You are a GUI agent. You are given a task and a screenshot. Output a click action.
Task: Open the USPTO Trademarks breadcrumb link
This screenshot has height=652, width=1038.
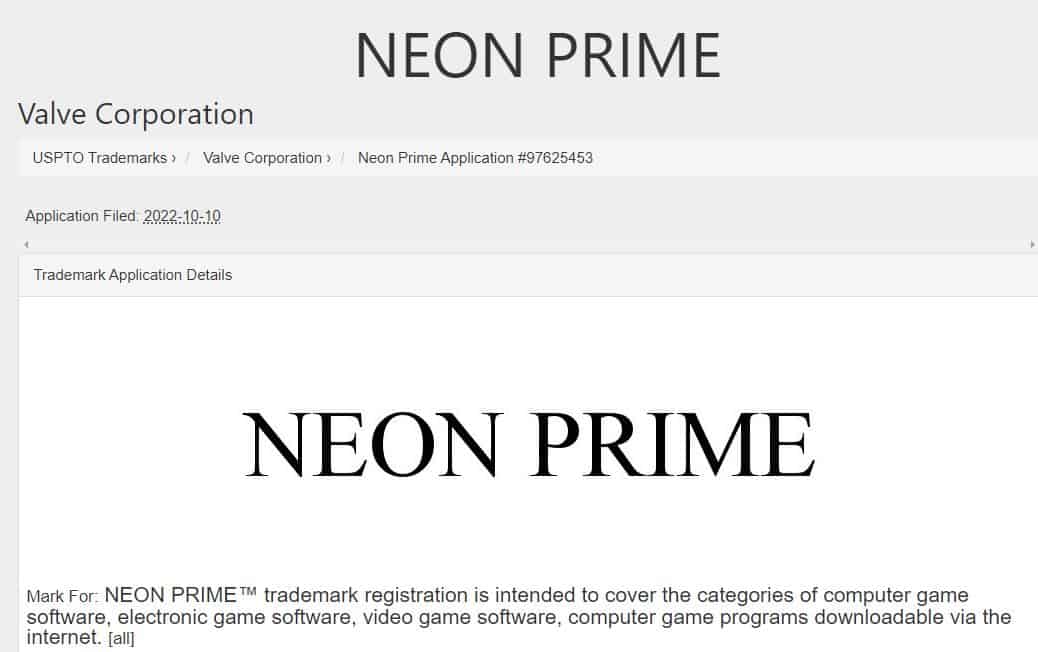(99, 158)
